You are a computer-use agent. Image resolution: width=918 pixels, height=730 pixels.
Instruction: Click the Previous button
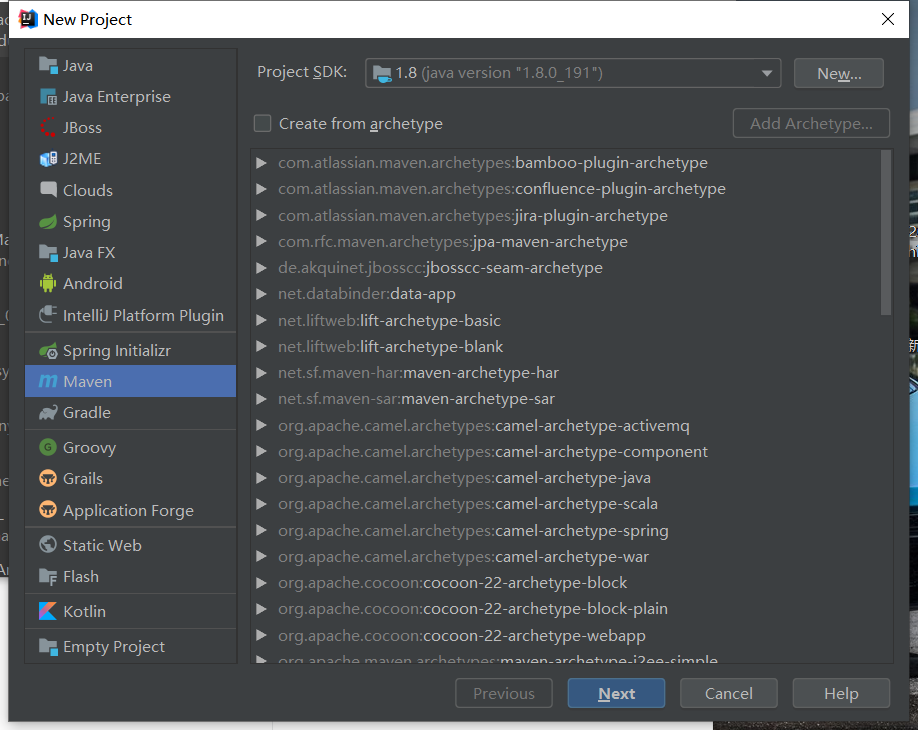pyautogui.click(x=503, y=693)
